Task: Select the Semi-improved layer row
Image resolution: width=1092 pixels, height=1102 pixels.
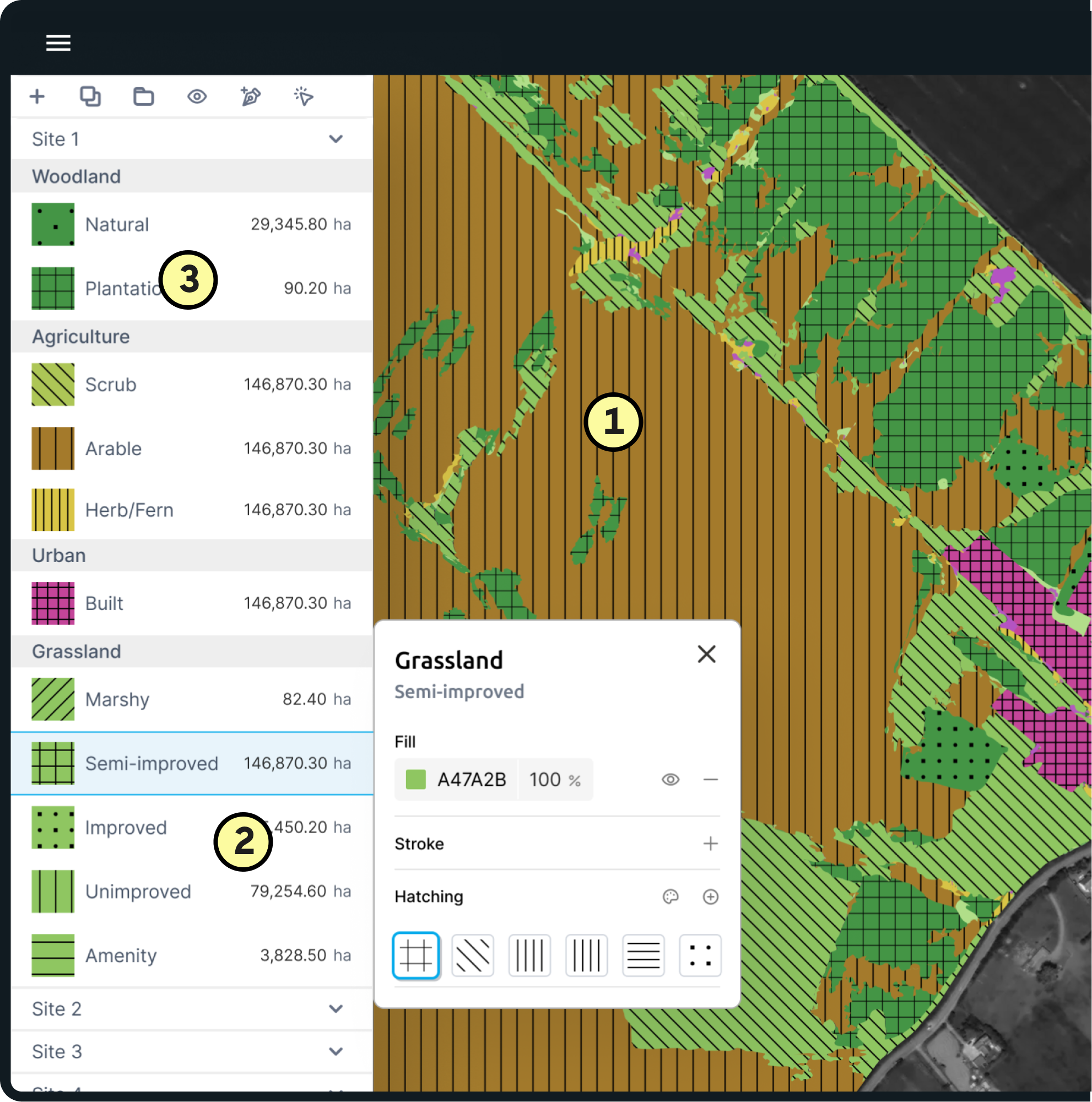Action: (x=192, y=763)
